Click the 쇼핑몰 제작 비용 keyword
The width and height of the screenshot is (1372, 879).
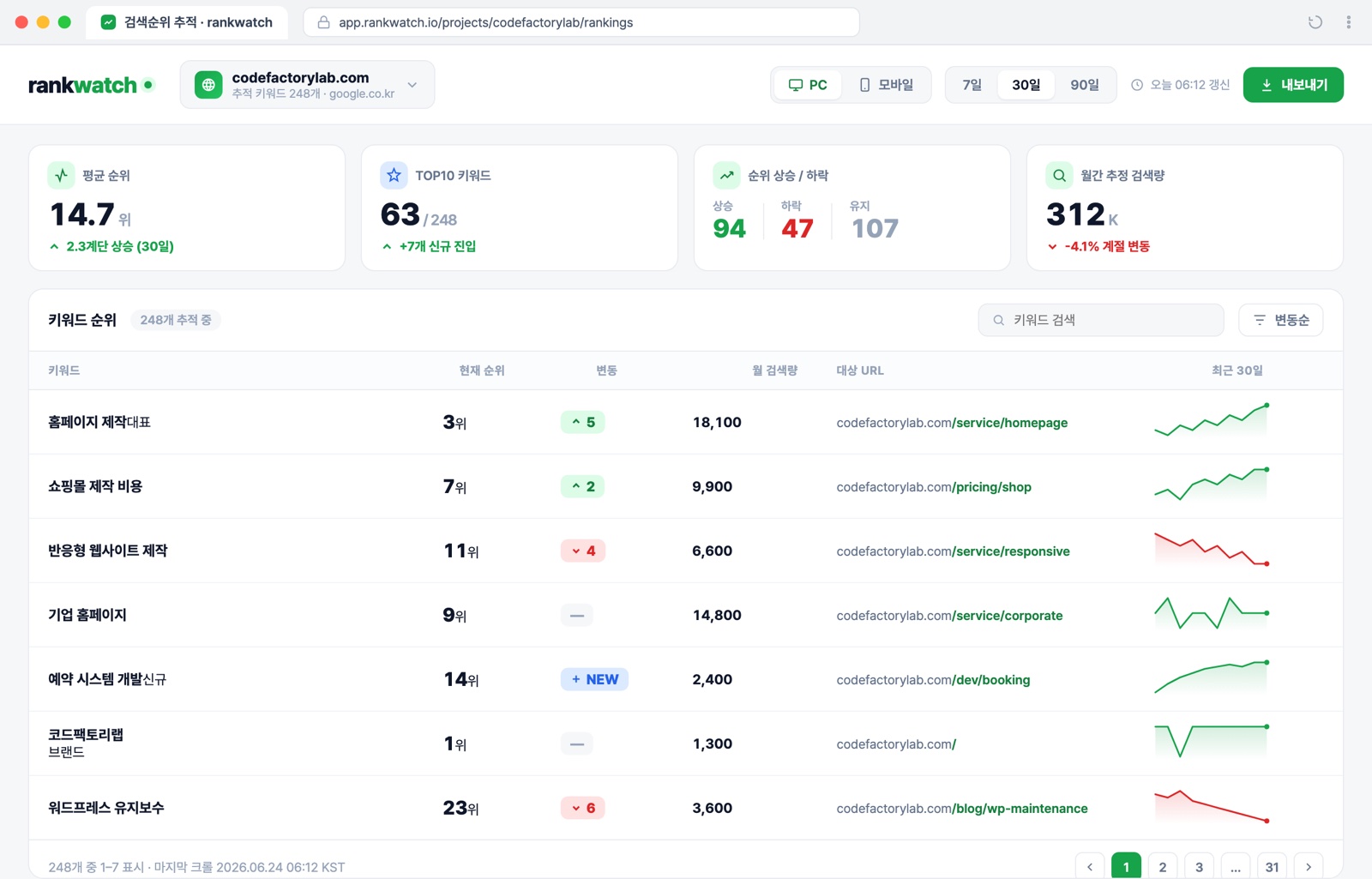[95, 486]
